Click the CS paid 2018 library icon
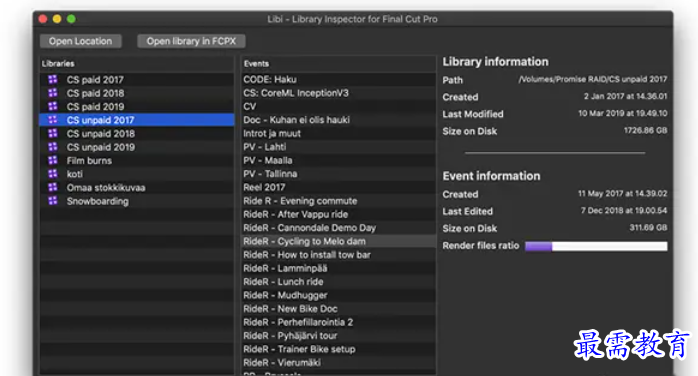 click(x=53, y=93)
